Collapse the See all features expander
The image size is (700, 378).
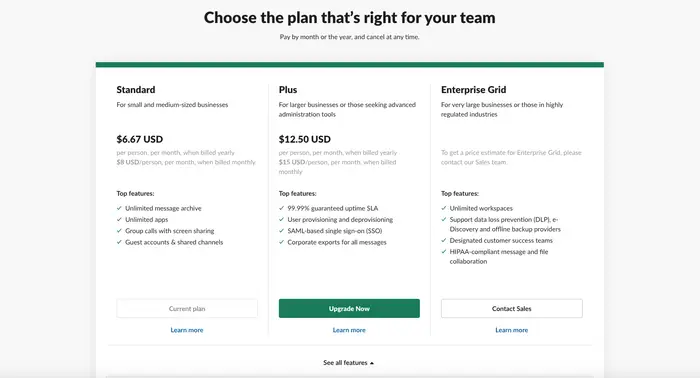point(349,363)
